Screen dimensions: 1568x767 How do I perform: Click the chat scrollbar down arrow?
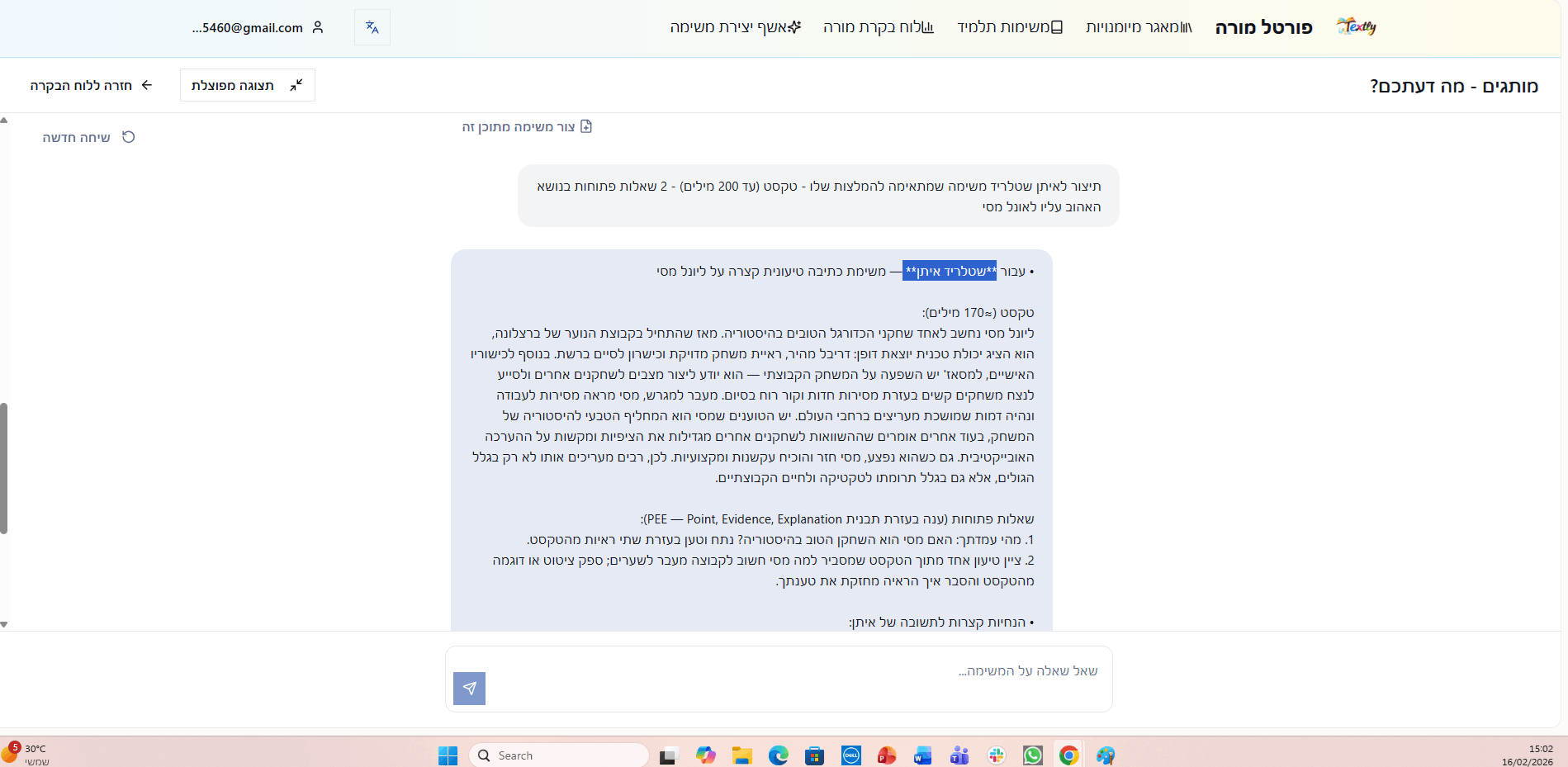pos(4,624)
